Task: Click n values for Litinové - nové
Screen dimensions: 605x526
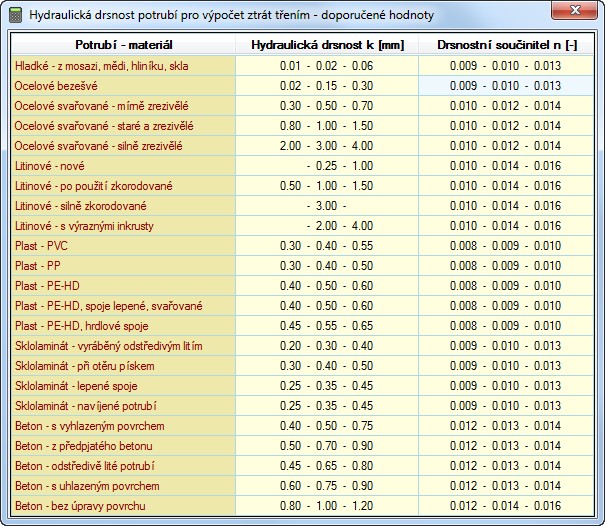Action: coord(506,166)
